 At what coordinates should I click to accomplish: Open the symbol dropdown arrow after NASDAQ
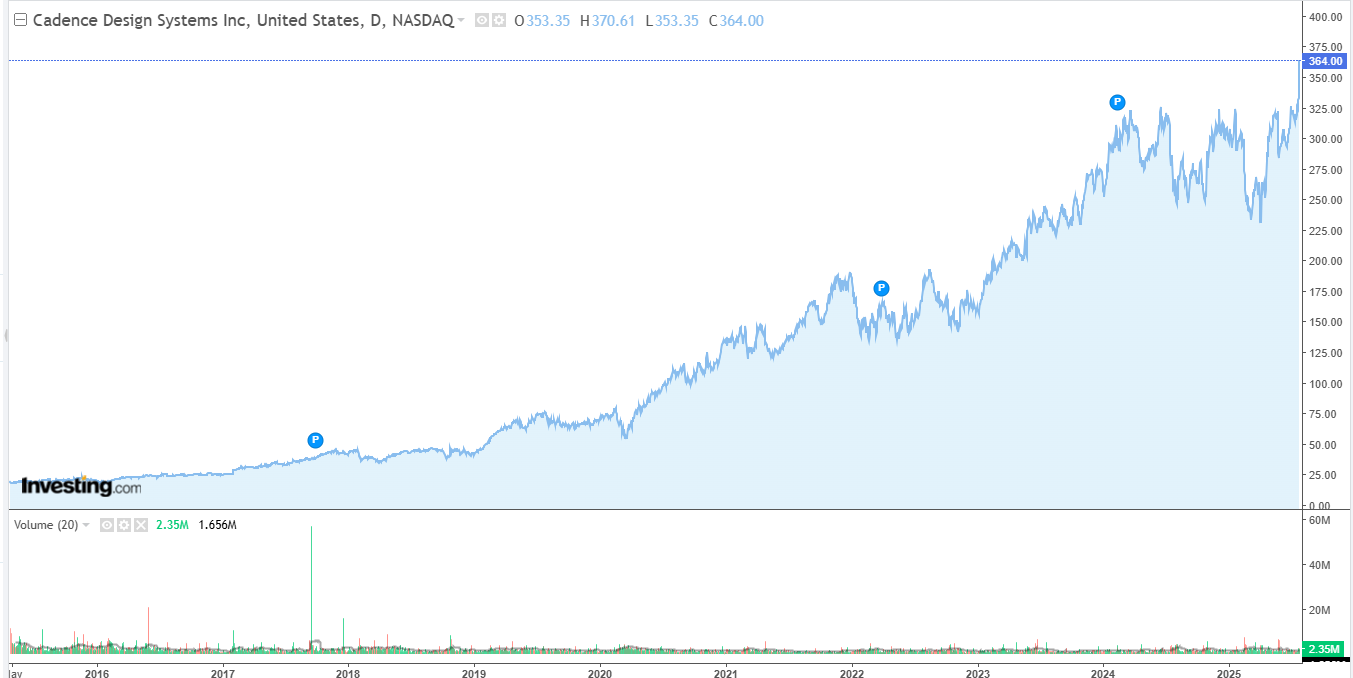point(461,21)
